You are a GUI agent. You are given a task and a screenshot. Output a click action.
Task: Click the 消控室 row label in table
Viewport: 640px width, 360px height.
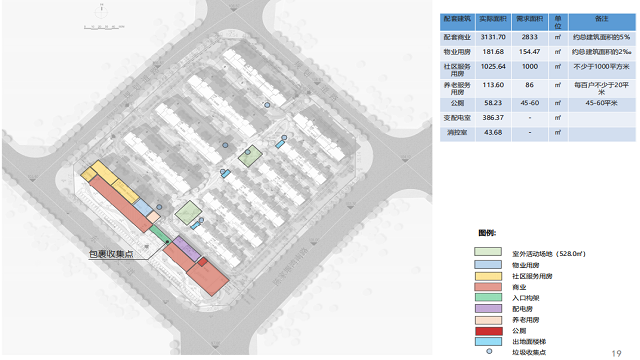(457, 133)
